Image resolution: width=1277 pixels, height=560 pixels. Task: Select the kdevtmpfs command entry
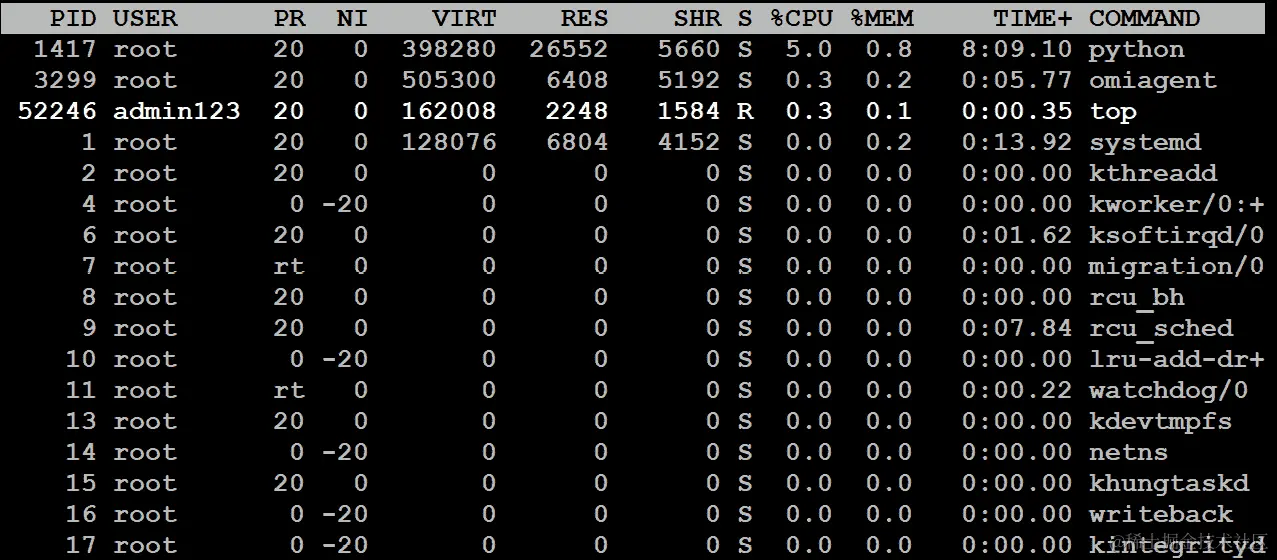(1160, 422)
